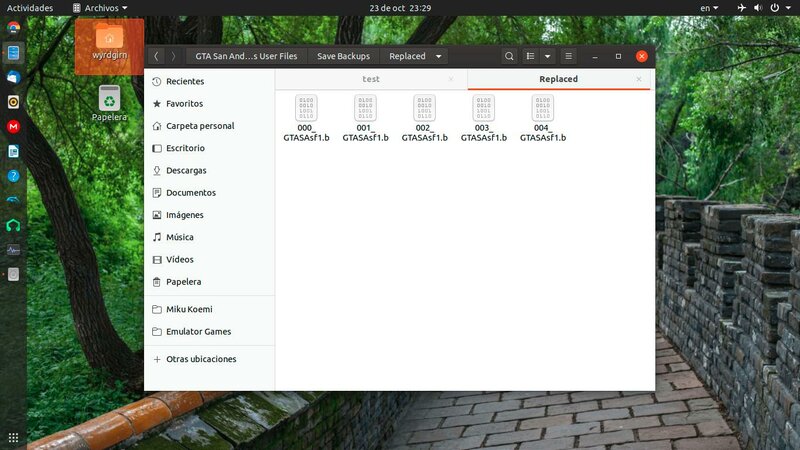Click the Save Backups path button

343,56
